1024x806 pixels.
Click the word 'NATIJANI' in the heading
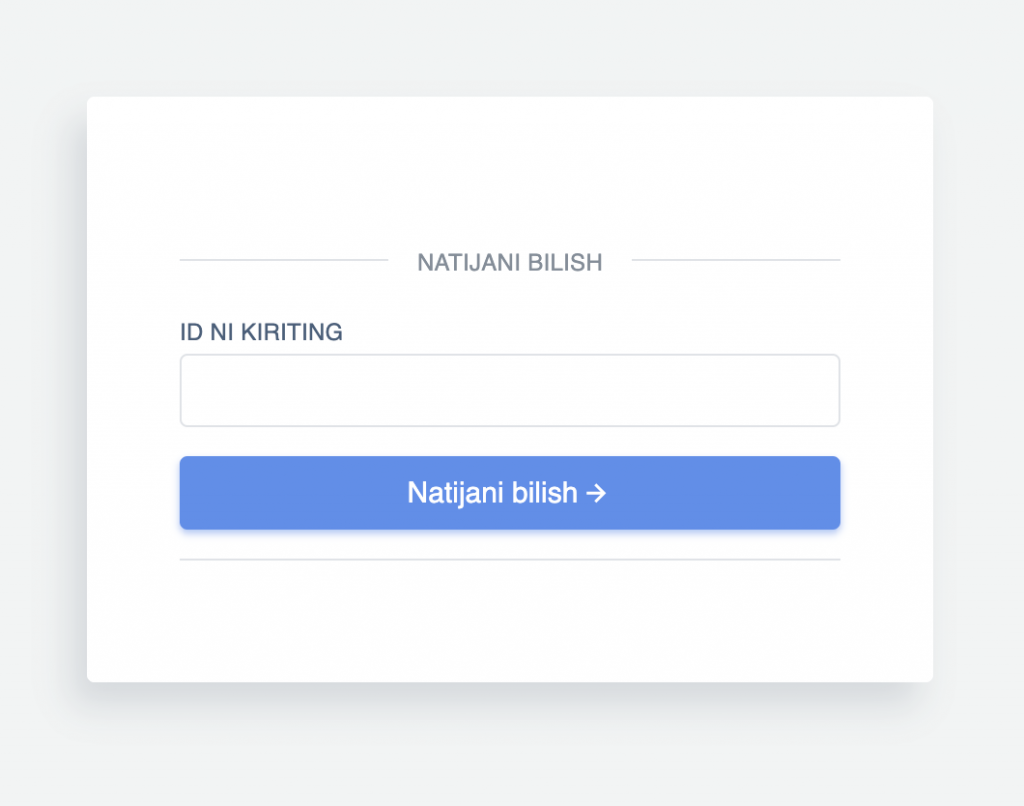tap(469, 262)
